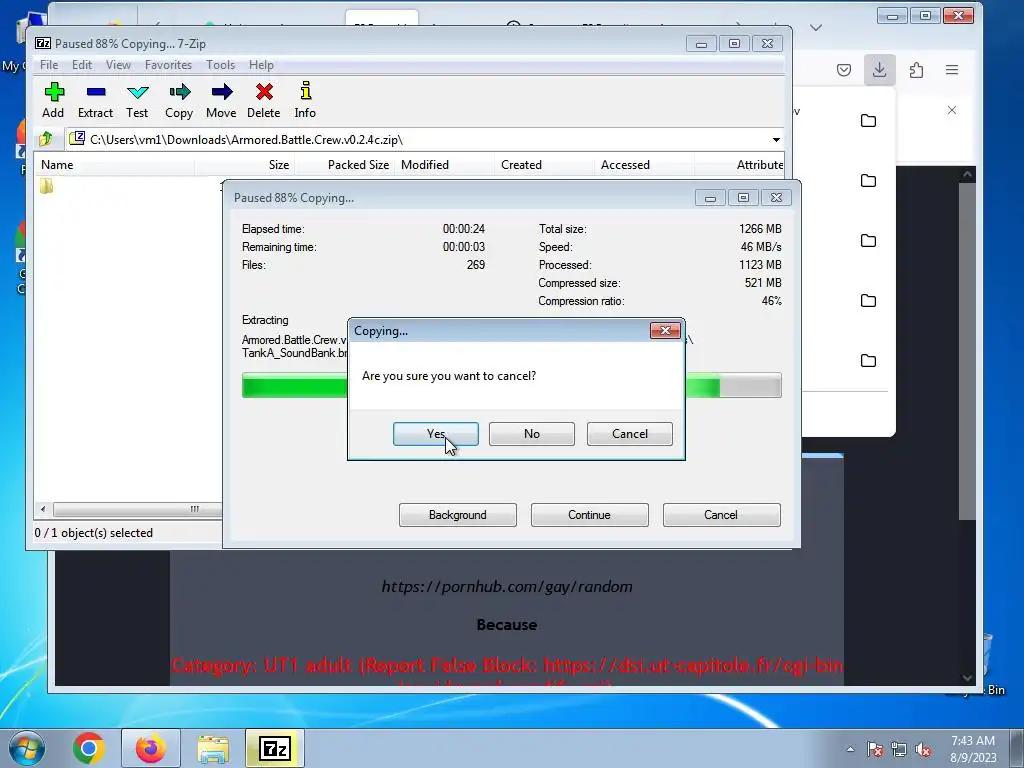1024x768 pixels.
Task: Close the Copying confirmation dialog
Action: [x=665, y=330]
